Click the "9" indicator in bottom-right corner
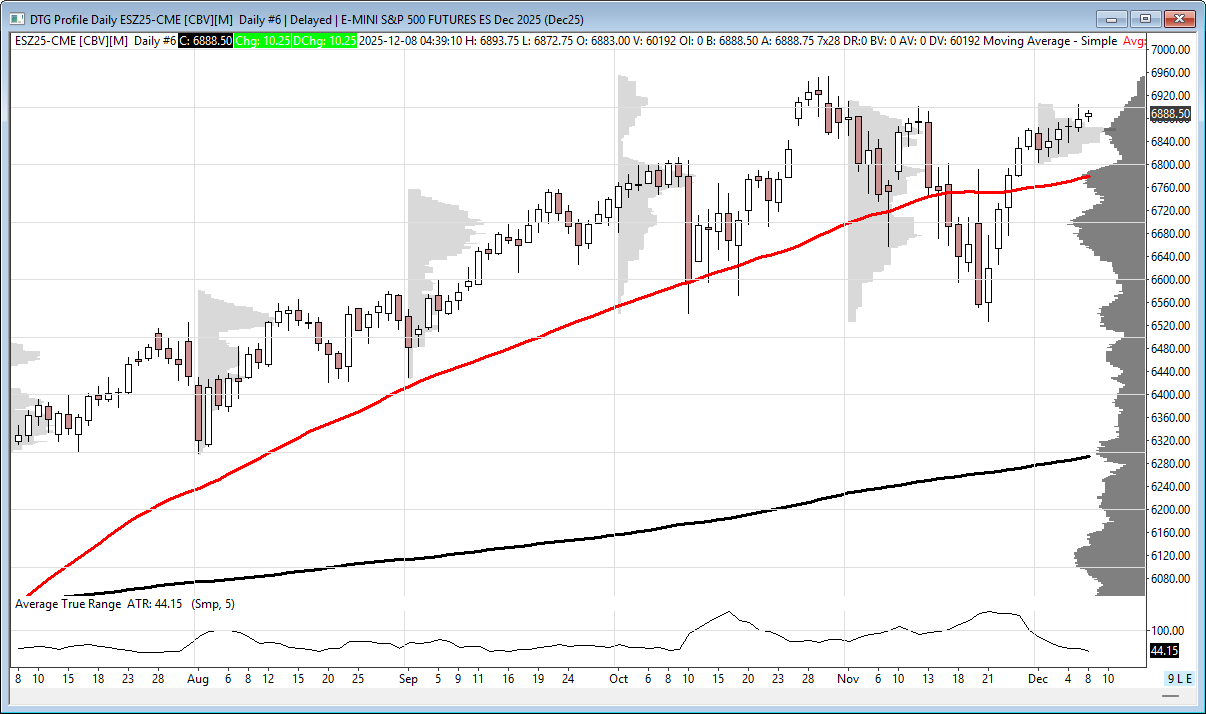Viewport: 1206px width, 714px height. (x=1171, y=679)
